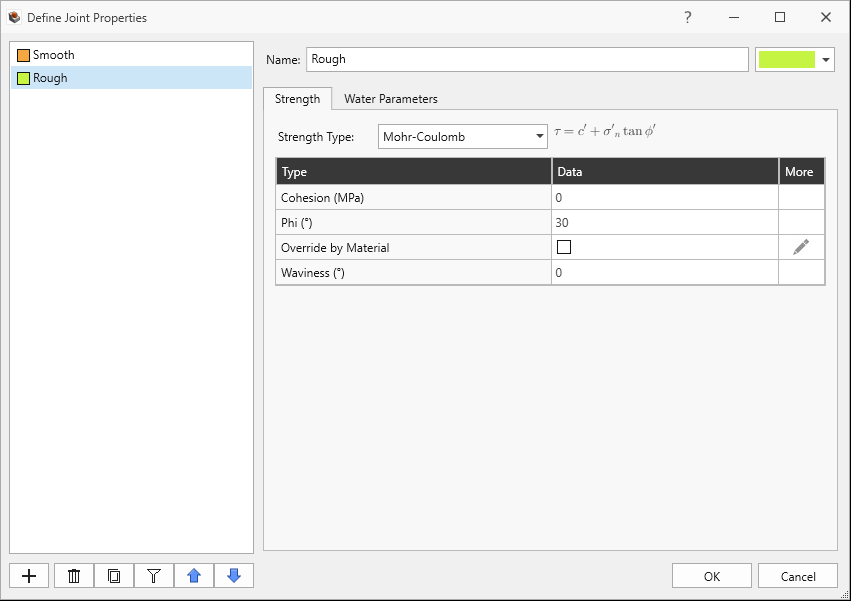This screenshot has height=601, width=851.
Task: Delete selected joint property with trash icon
Action: [x=74, y=575]
